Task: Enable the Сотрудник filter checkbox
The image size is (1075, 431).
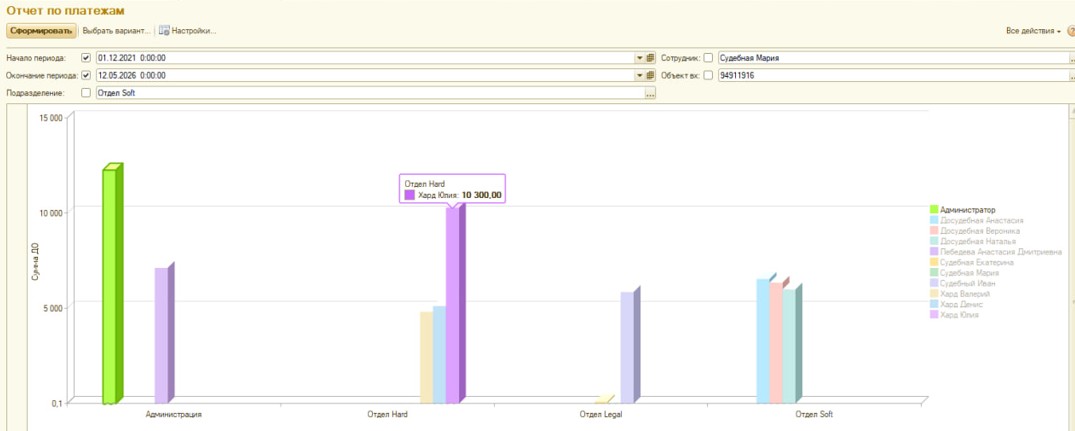Action: pyautogui.click(x=709, y=58)
